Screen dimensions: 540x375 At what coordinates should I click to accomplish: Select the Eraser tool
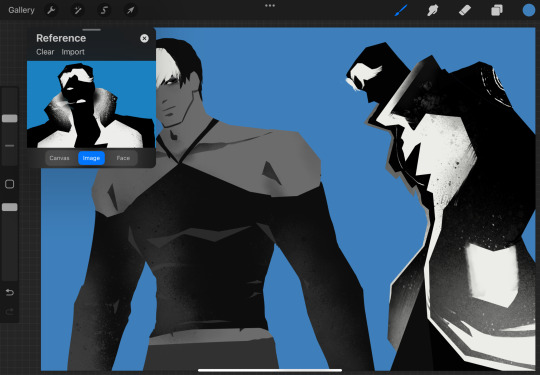[465, 10]
